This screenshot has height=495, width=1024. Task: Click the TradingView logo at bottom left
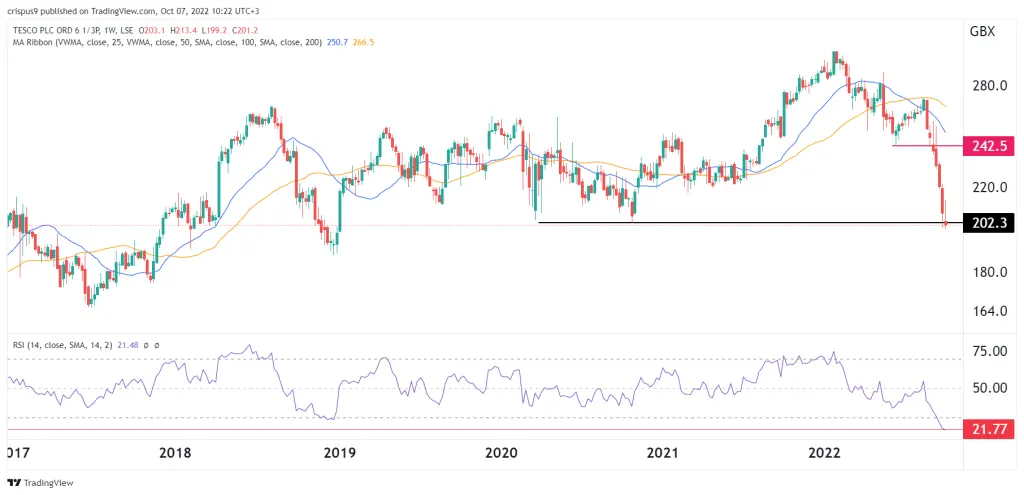tap(40, 483)
